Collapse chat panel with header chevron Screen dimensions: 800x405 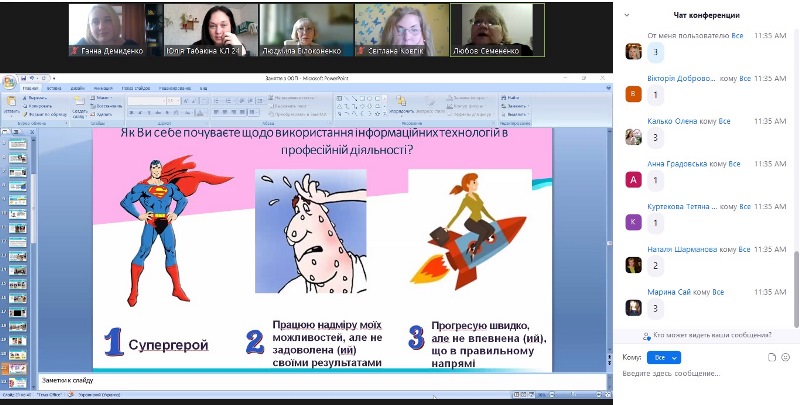pos(627,15)
